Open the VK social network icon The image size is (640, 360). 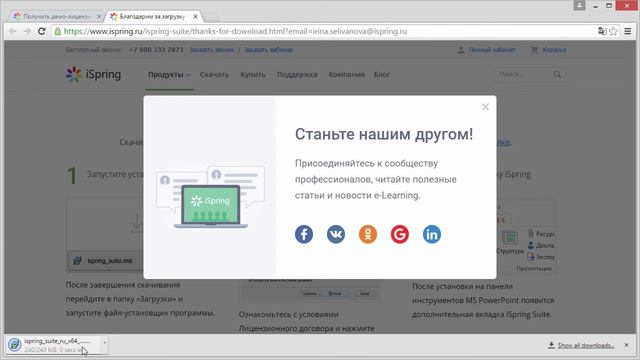[336, 234]
